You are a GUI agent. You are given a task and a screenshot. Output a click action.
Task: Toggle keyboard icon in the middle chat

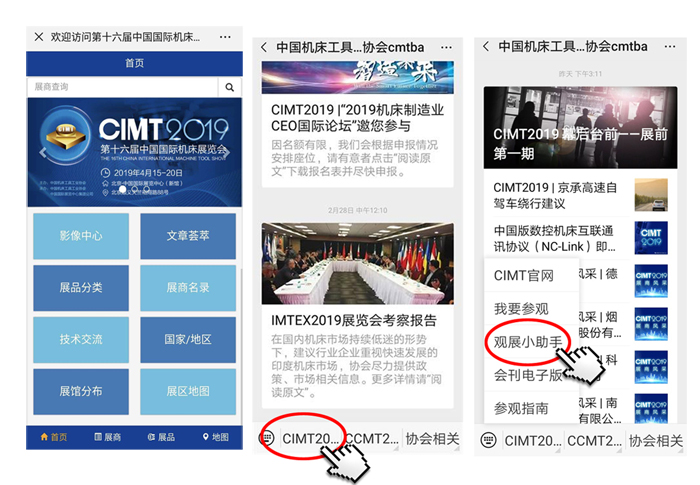267,437
